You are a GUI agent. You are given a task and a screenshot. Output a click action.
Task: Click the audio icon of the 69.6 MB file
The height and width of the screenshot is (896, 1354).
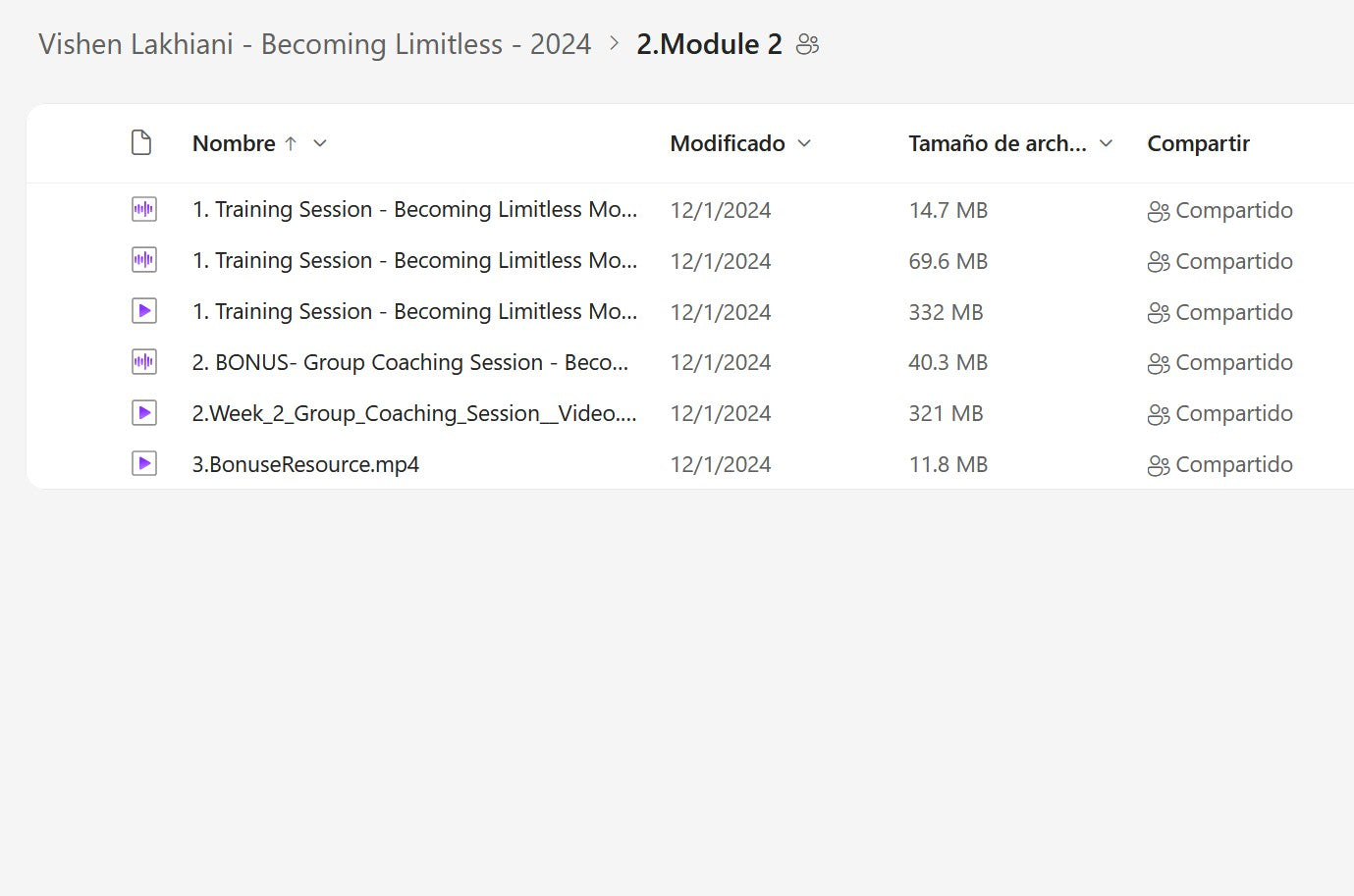coord(144,260)
